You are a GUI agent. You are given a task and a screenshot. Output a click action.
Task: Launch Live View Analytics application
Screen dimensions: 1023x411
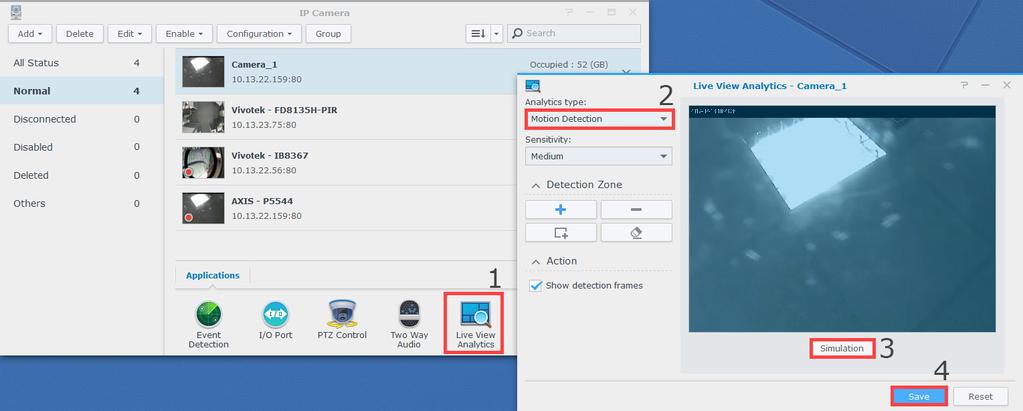(476, 325)
